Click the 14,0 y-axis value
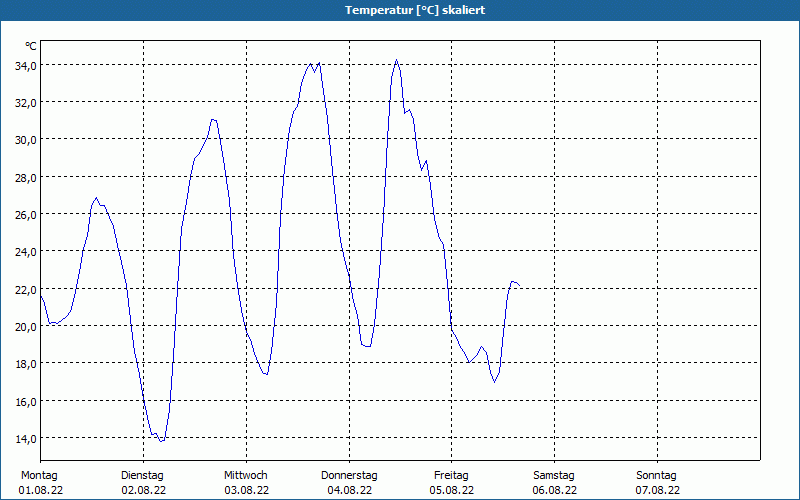Screen dimensions: 800x500 click(25, 438)
